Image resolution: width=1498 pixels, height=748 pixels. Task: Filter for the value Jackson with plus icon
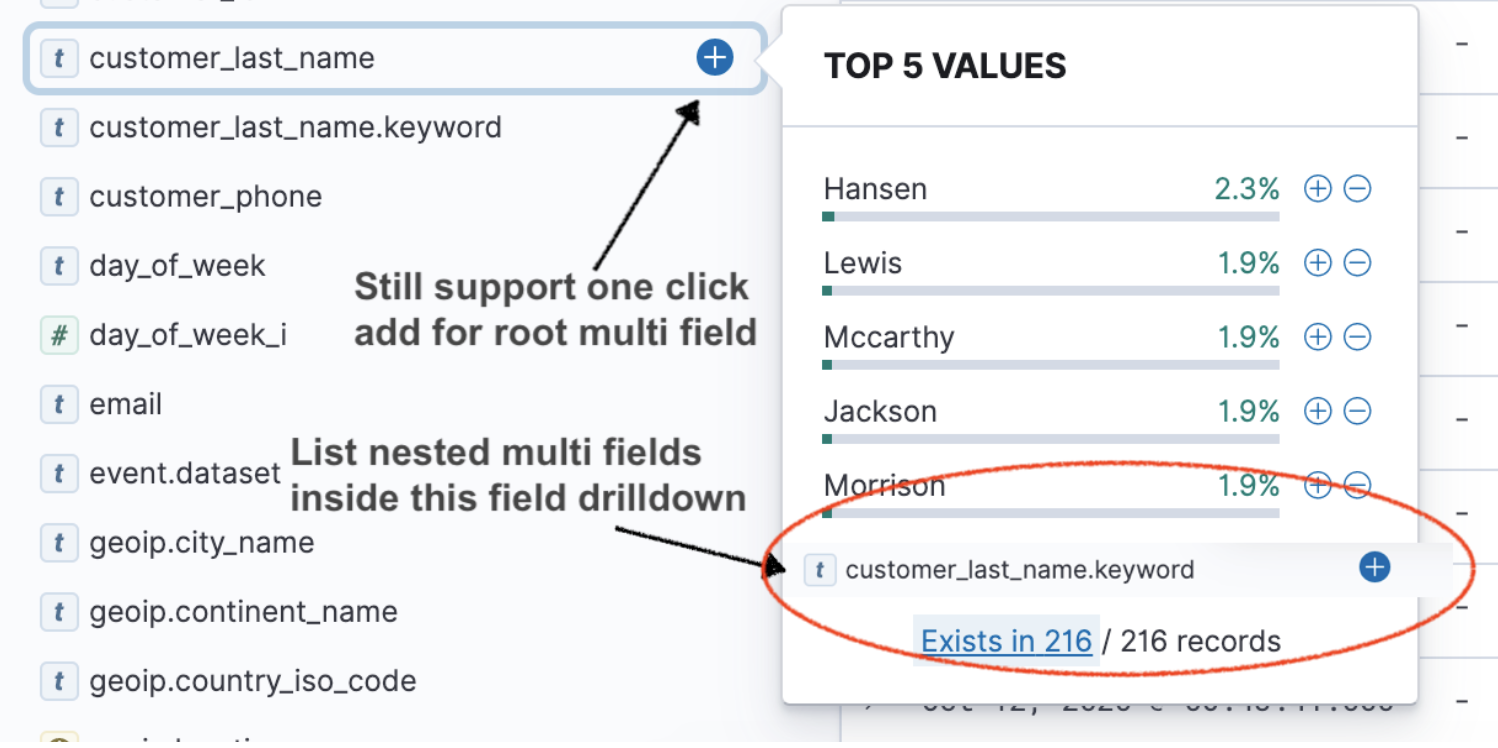pos(1317,411)
